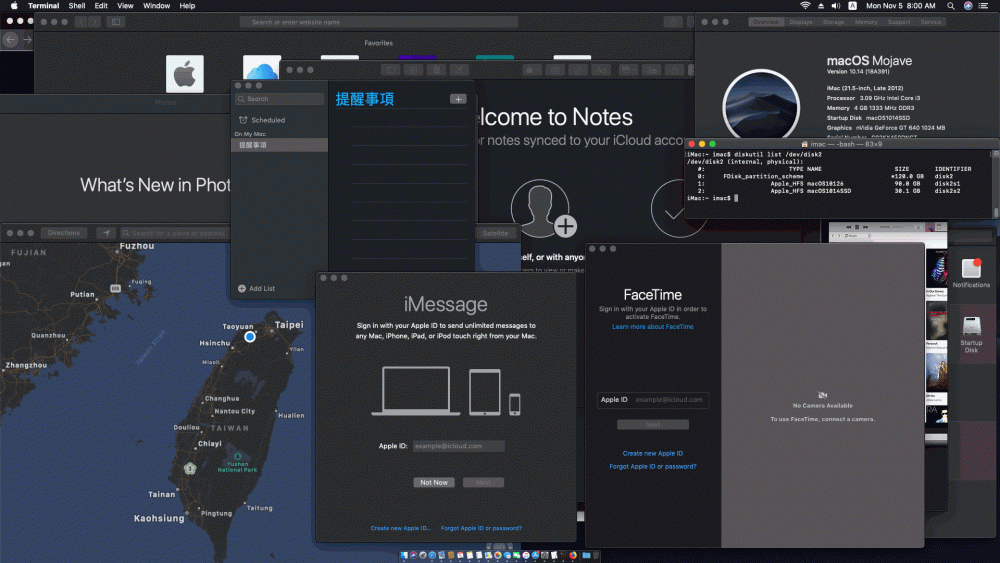Click Create new Apple ID in iMessage
The image size is (1000, 563).
[x=401, y=528]
